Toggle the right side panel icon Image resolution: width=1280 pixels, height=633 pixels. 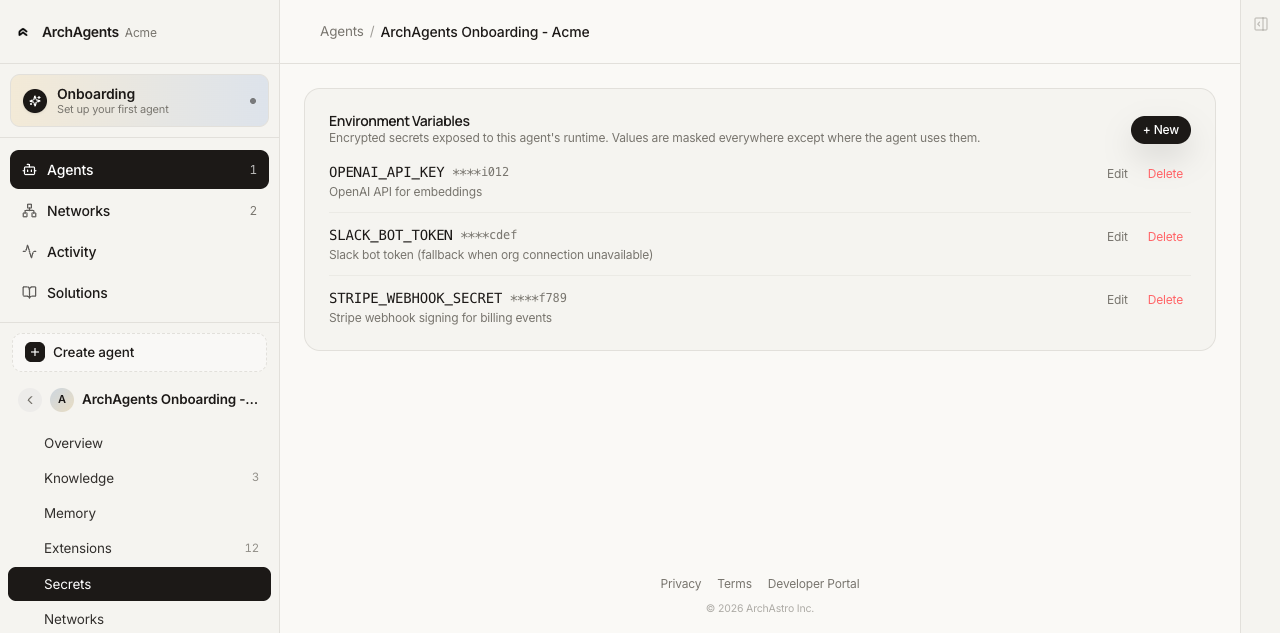(x=1261, y=24)
